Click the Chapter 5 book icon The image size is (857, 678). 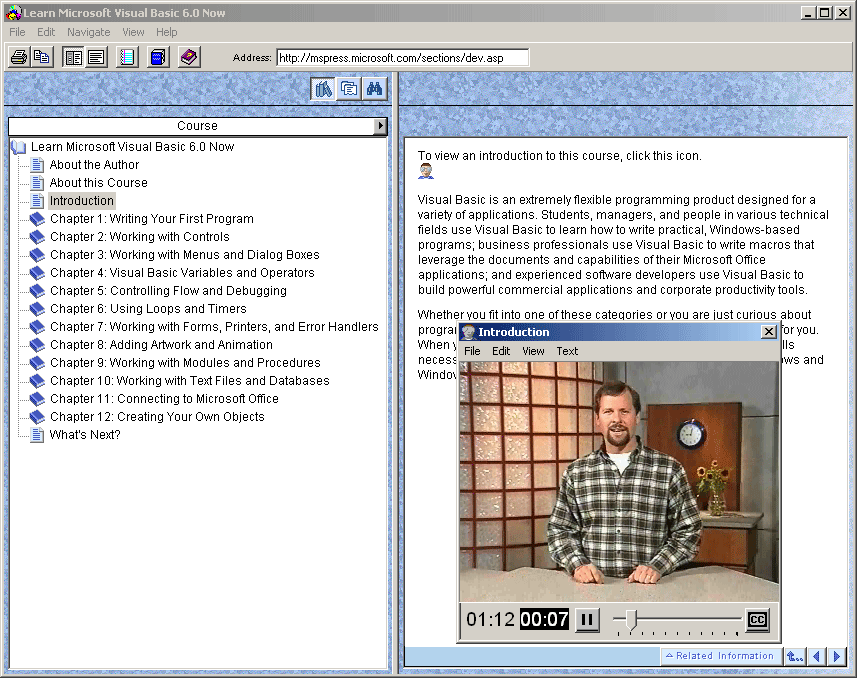tap(37, 291)
